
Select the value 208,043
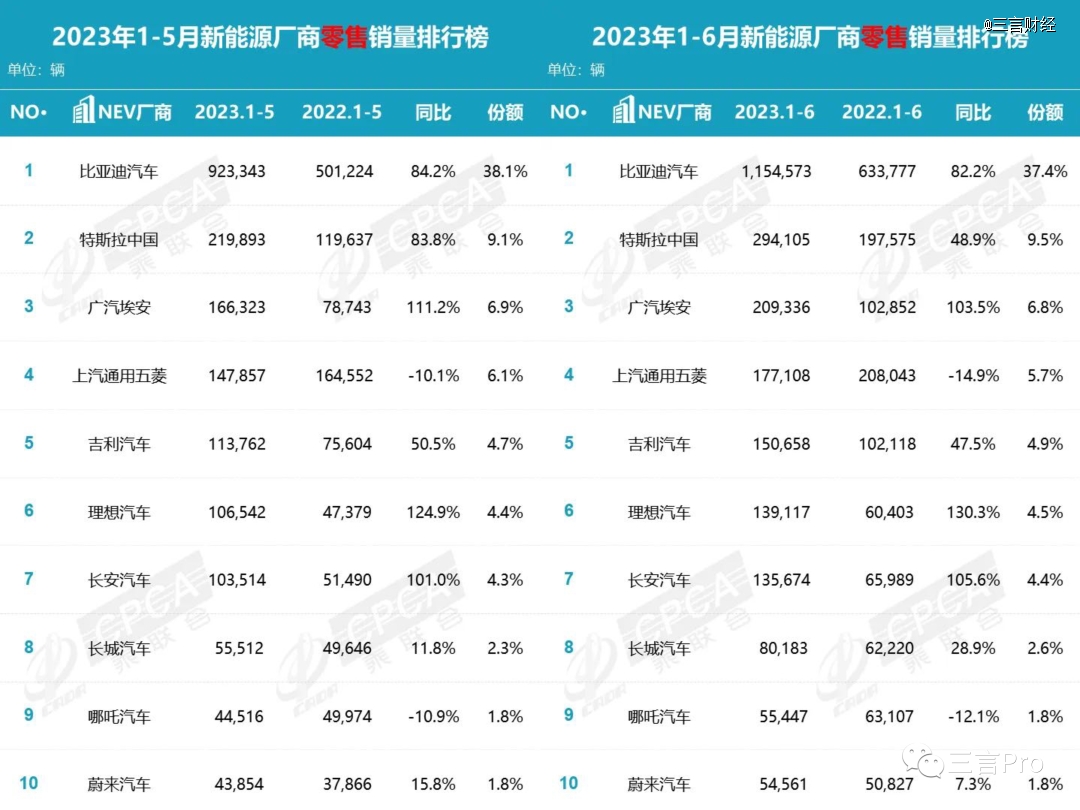[887, 375]
